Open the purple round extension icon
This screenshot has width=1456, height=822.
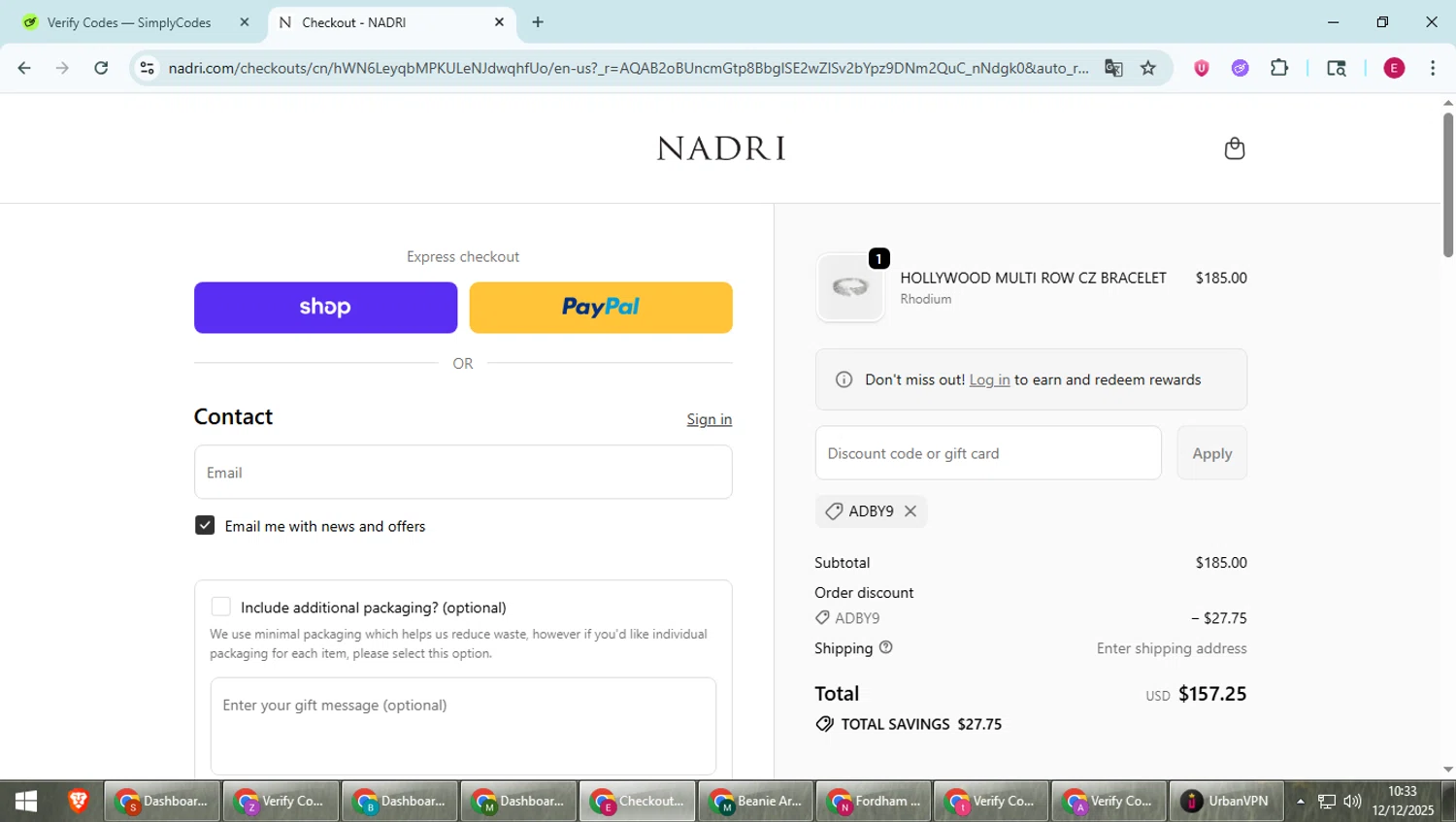tap(1240, 68)
